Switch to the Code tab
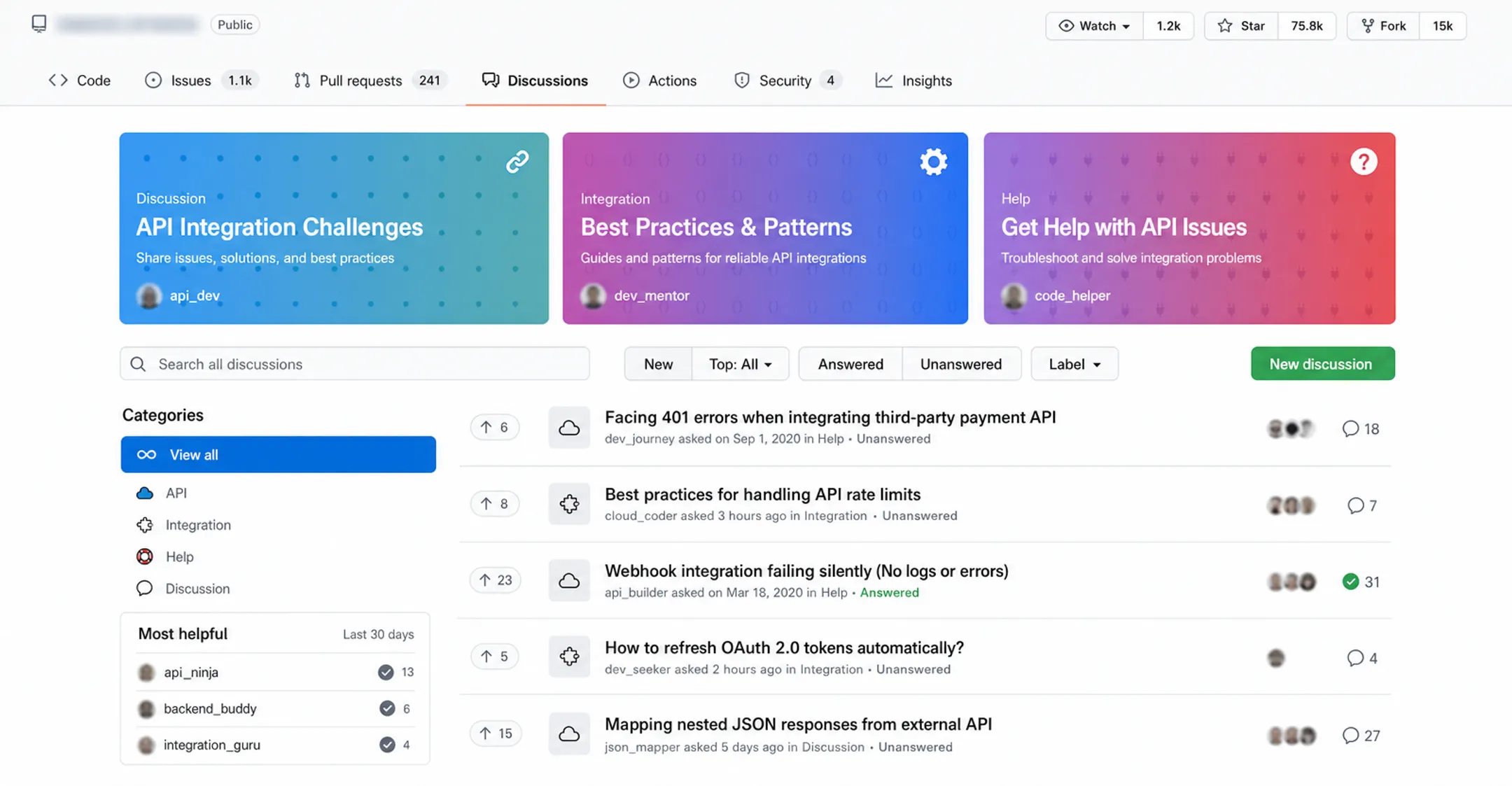This screenshot has width=1512, height=786. 80,80
